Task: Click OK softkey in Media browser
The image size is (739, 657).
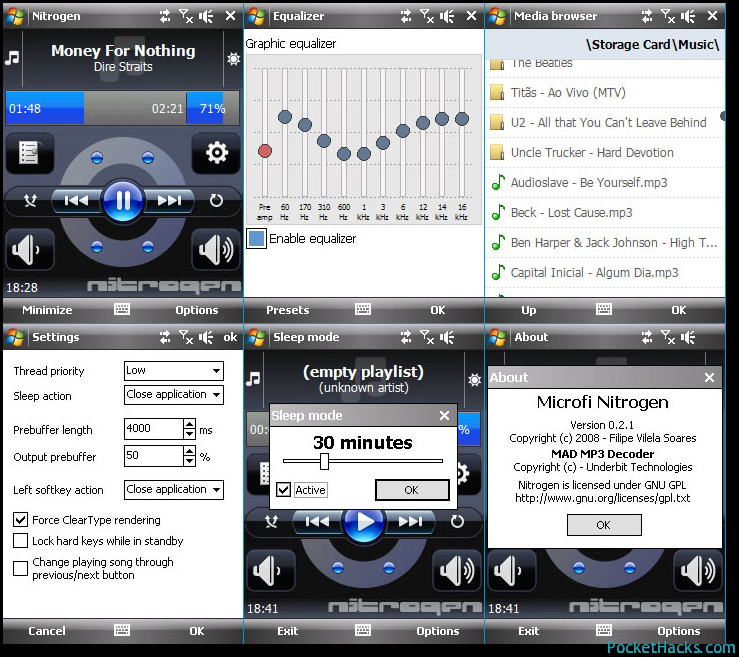Action: (679, 310)
